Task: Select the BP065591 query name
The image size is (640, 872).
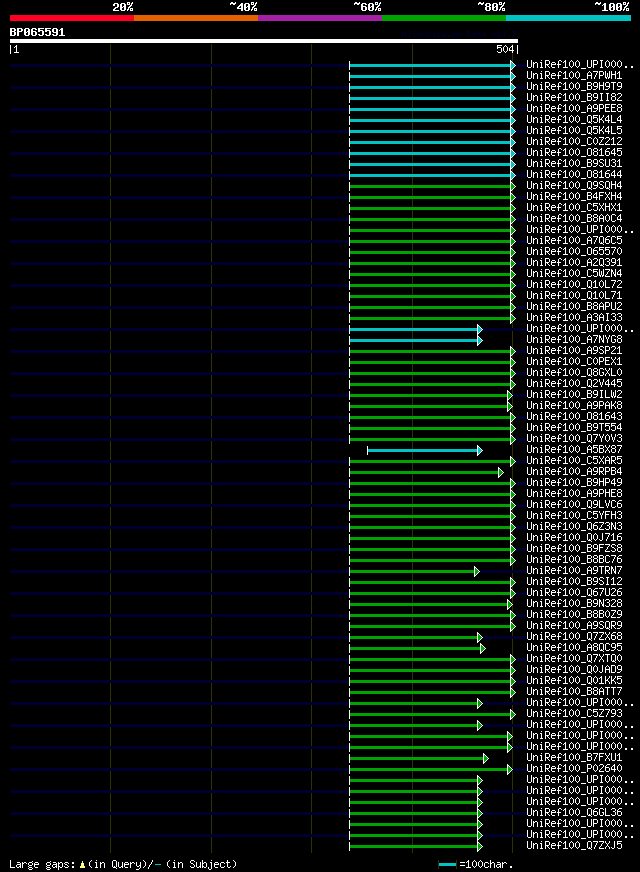Action: [x=37, y=32]
